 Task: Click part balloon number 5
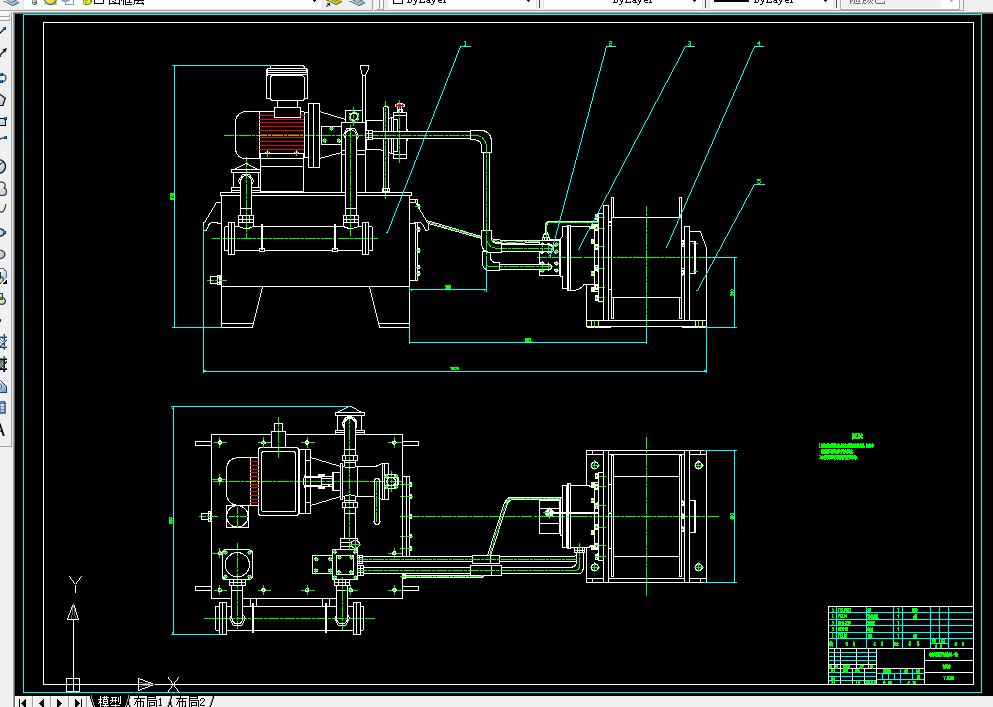759,182
